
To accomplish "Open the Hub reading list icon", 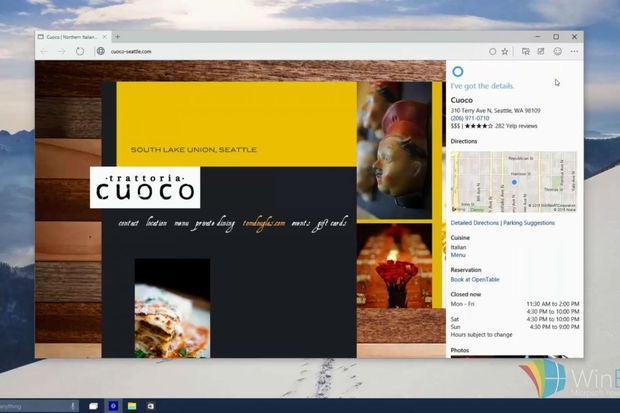I will click(525, 51).
